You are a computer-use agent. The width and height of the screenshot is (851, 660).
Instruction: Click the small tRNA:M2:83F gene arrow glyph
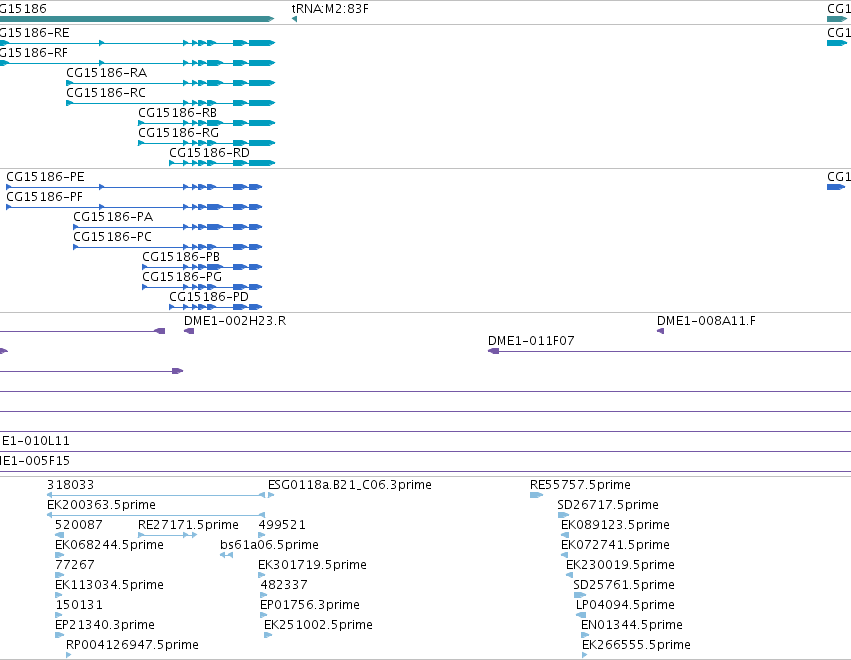(x=294, y=20)
